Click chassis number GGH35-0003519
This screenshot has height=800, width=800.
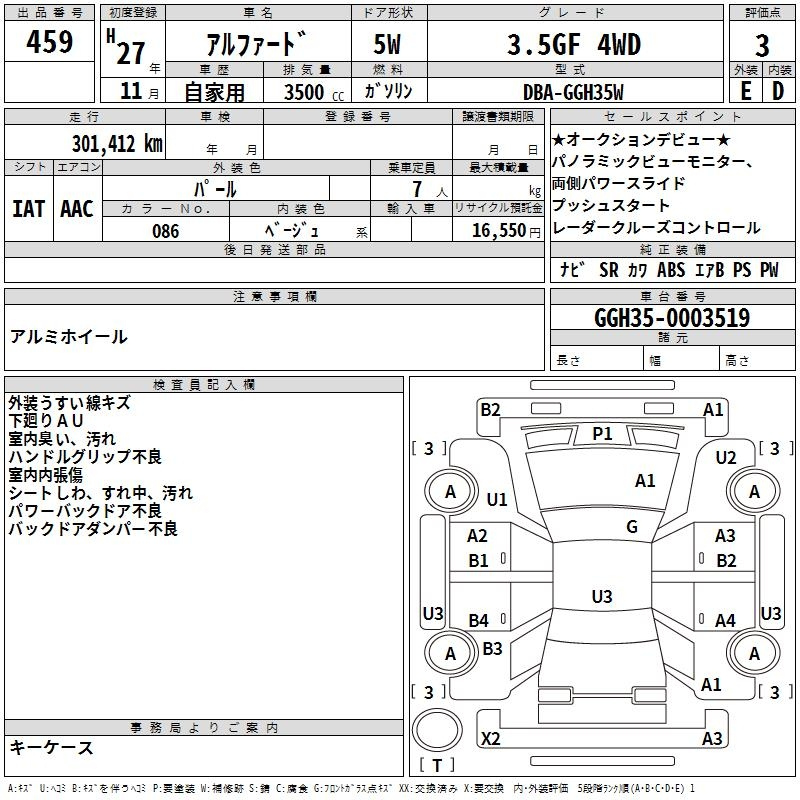[x=672, y=317]
